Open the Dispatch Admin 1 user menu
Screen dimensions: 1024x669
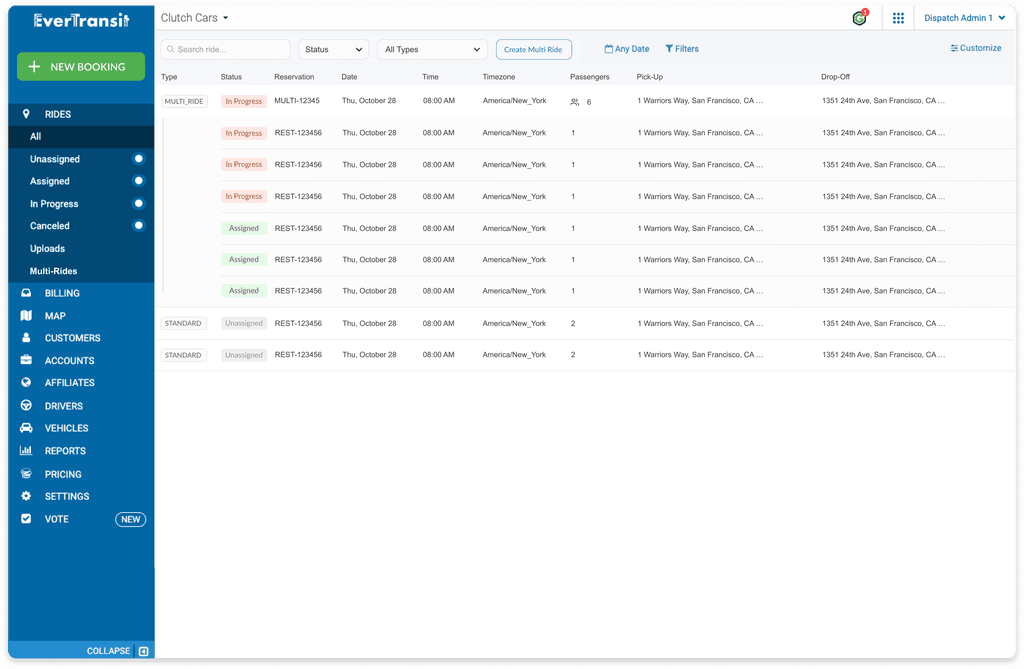[x=964, y=18]
